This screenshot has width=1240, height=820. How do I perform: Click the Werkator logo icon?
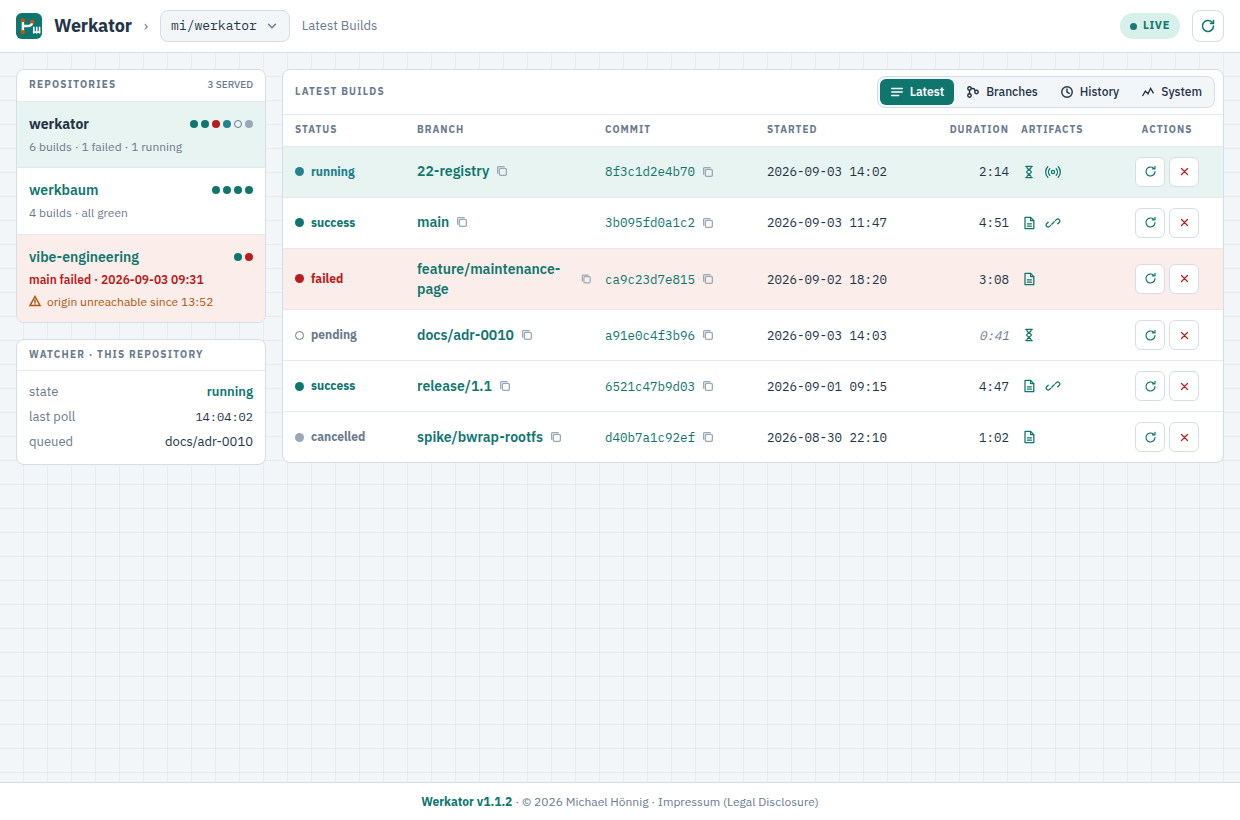29,26
